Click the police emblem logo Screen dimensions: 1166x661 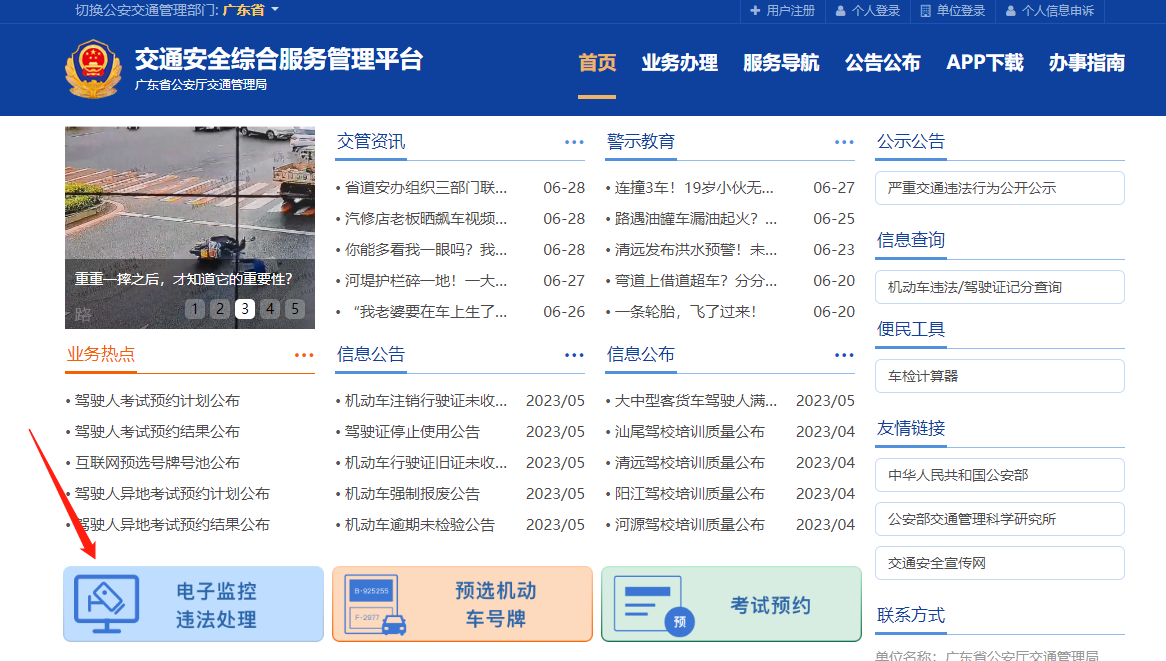(x=93, y=70)
